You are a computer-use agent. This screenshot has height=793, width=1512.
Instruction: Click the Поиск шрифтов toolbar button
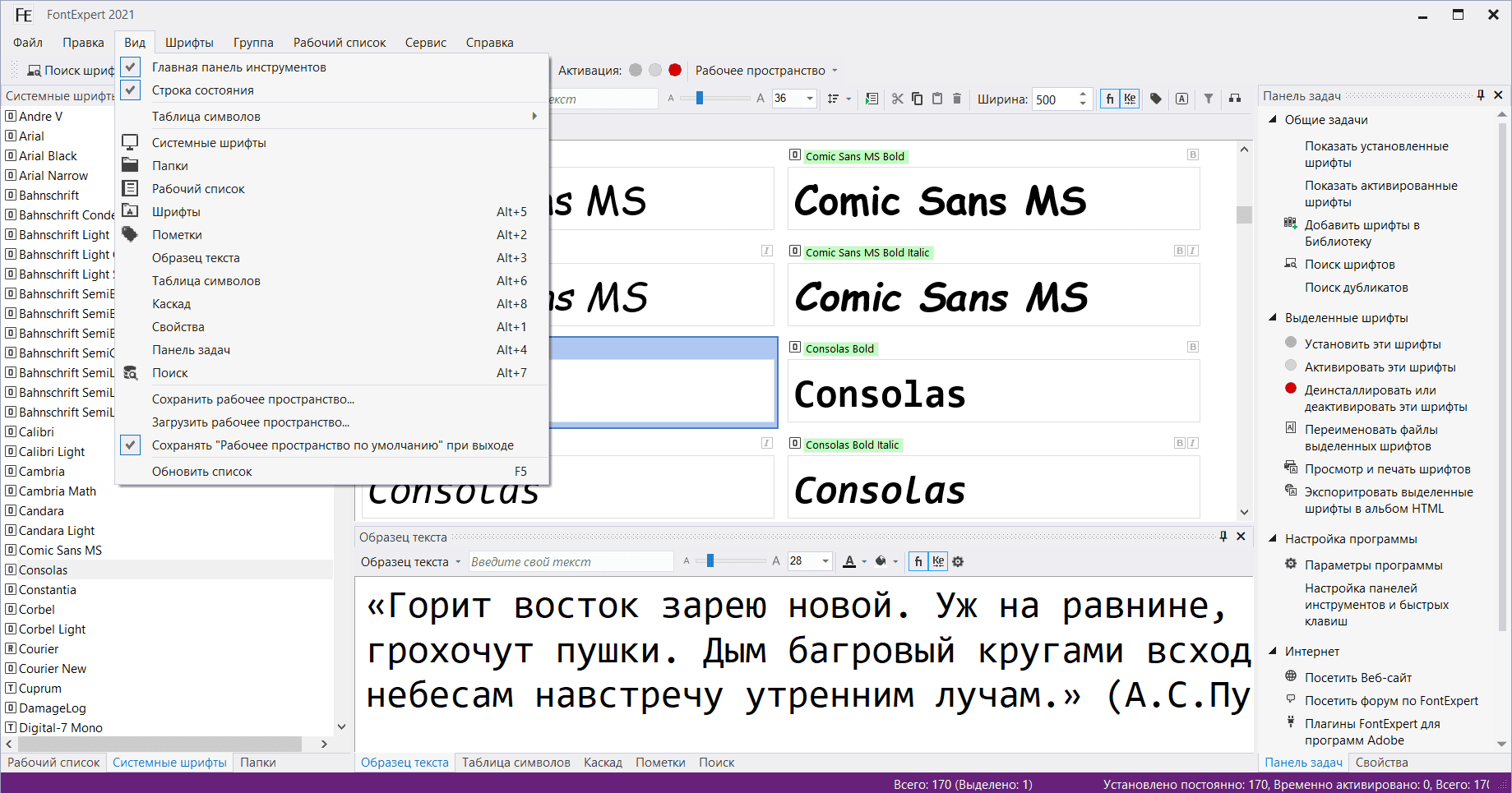tap(71, 71)
